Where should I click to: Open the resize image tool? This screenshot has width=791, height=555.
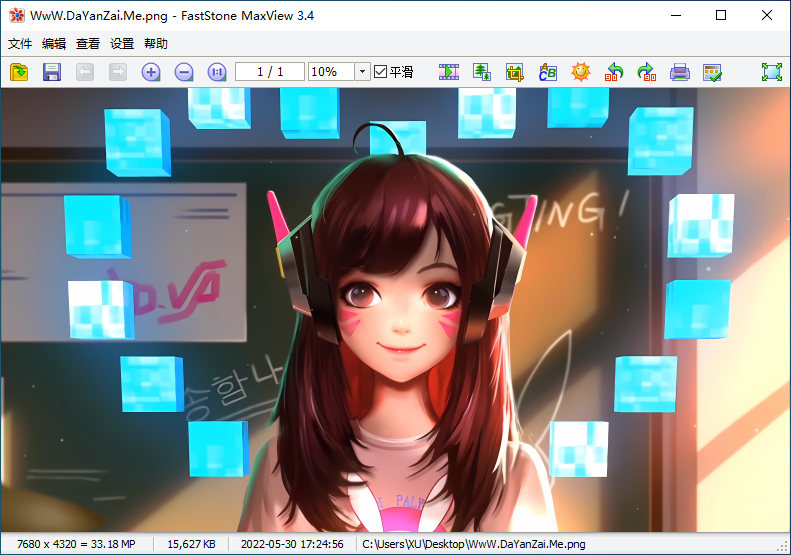click(x=482, y=72)
